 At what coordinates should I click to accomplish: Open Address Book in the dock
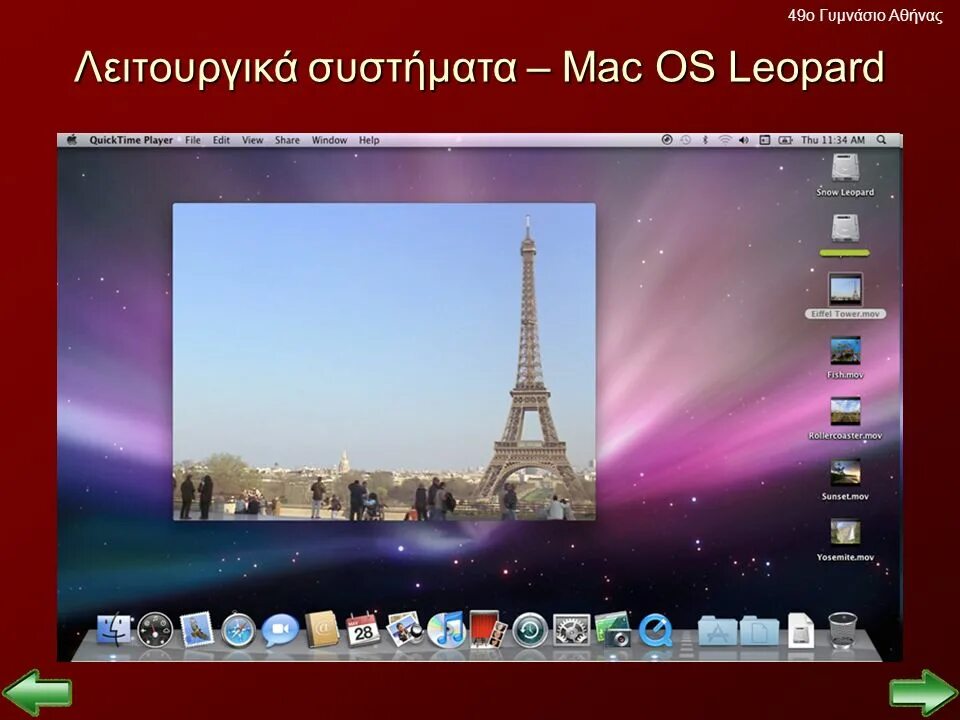pos(322,629)
